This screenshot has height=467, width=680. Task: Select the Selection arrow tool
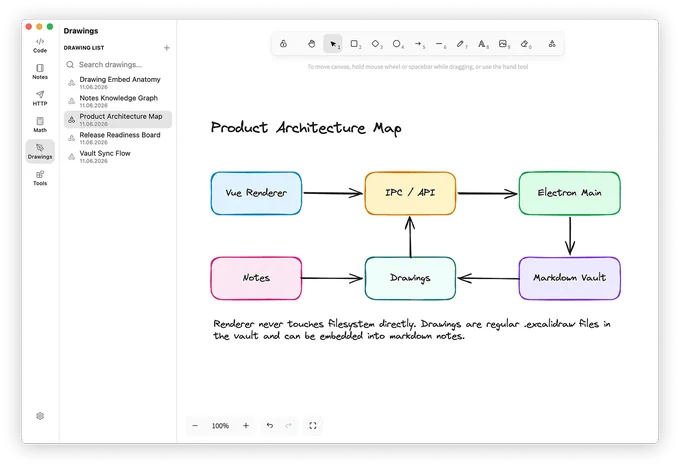click(x=333, y=44)
